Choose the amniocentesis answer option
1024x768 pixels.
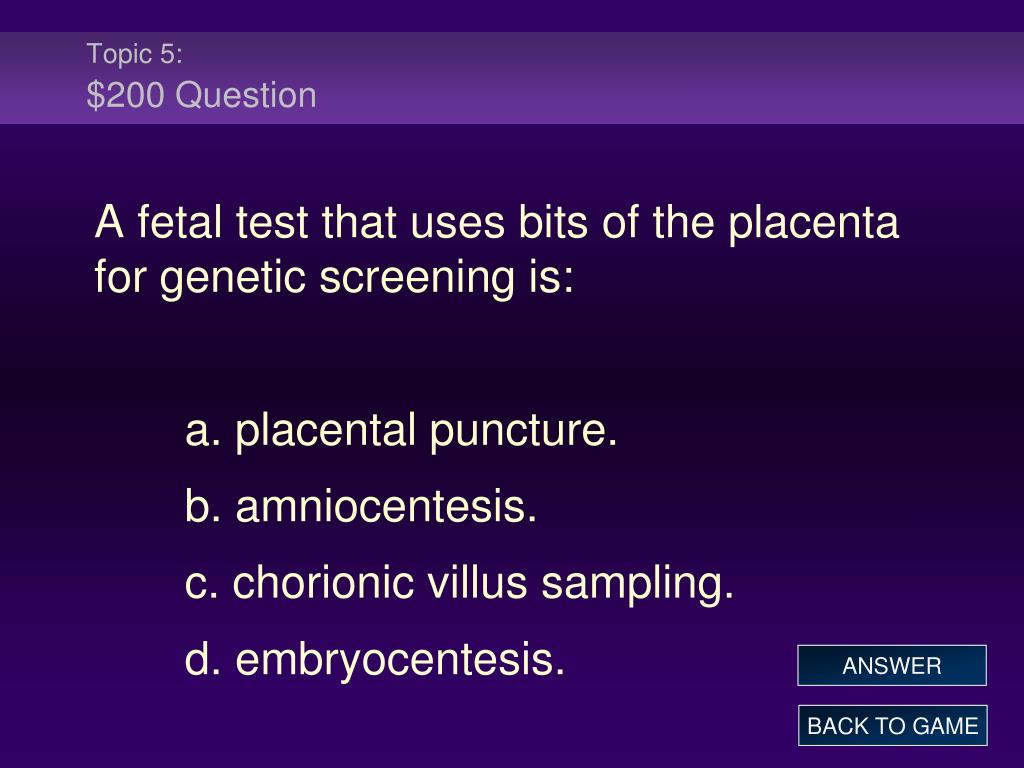(x=361, y=506)
